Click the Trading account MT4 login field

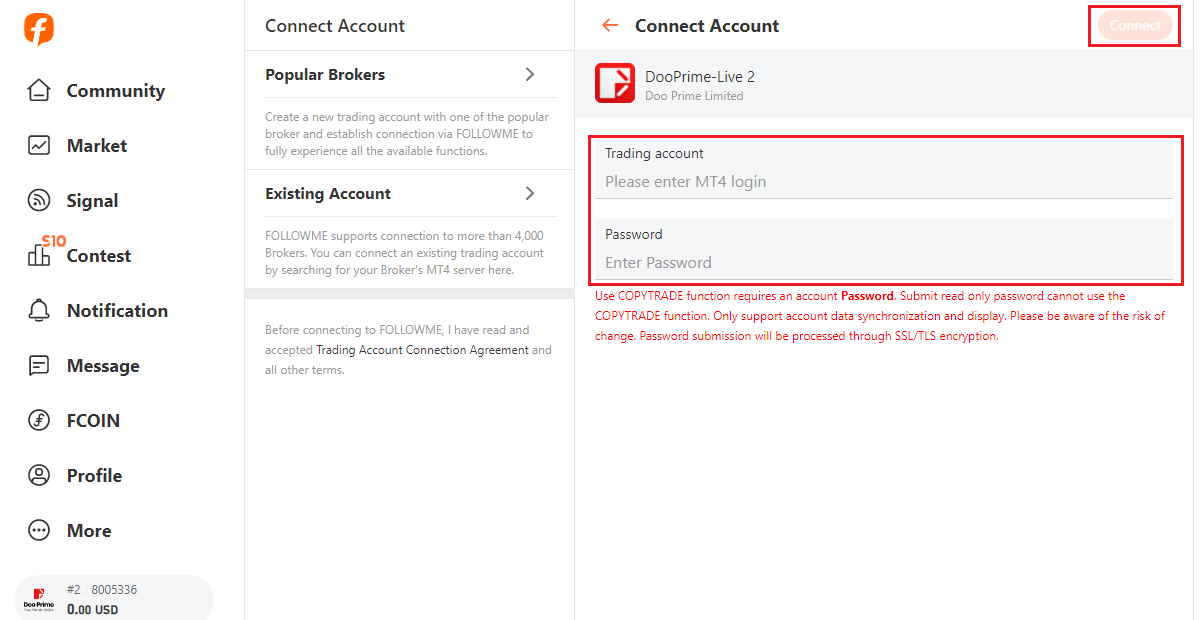pos(884,182)
